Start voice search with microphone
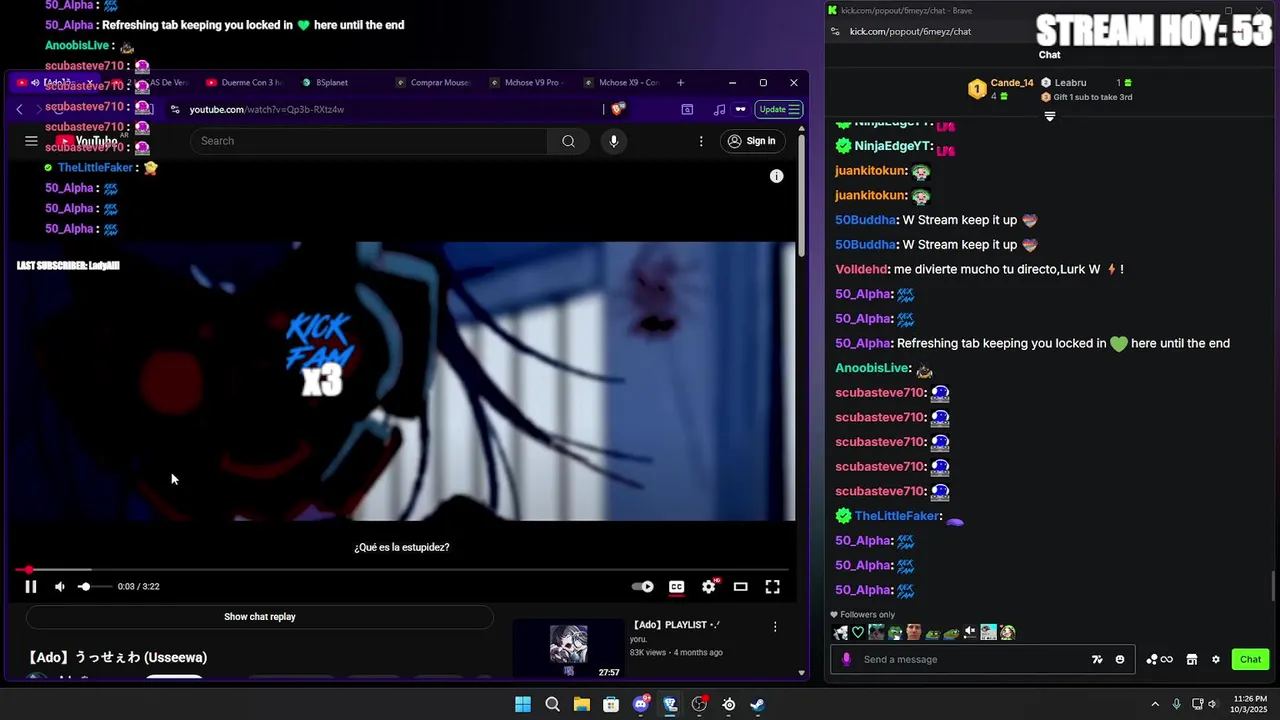The image size is (1280, 720). 614,141
